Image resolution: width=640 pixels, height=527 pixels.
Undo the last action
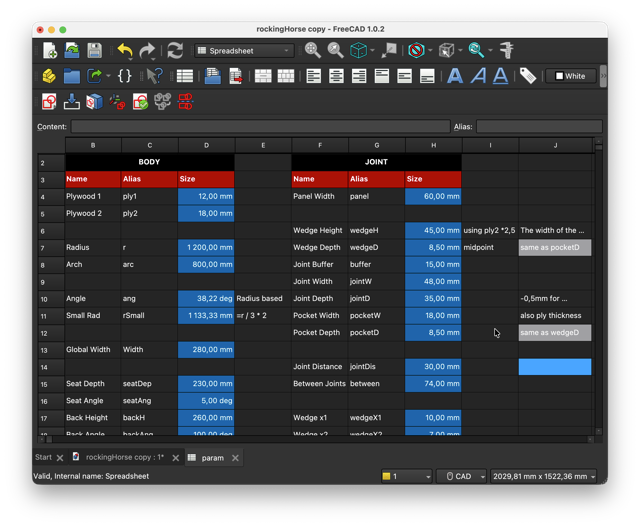(x=124, y=50)
